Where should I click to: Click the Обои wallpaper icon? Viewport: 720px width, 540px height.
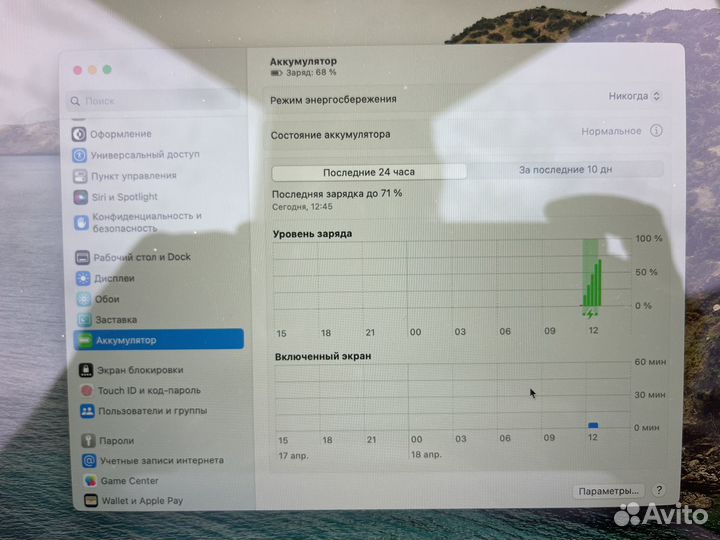84,299
